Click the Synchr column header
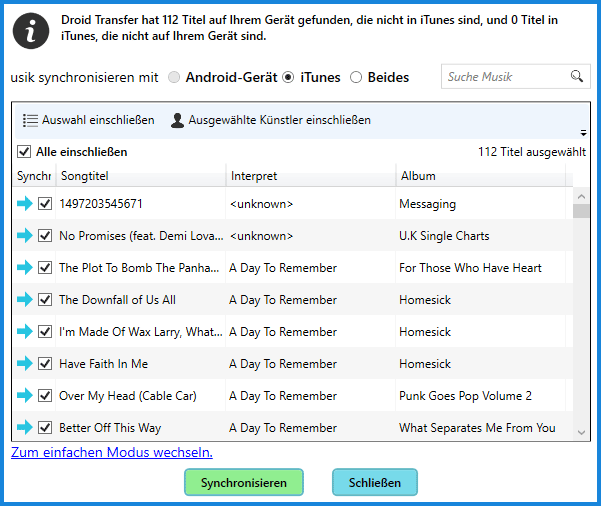 (x=34, y=176)
